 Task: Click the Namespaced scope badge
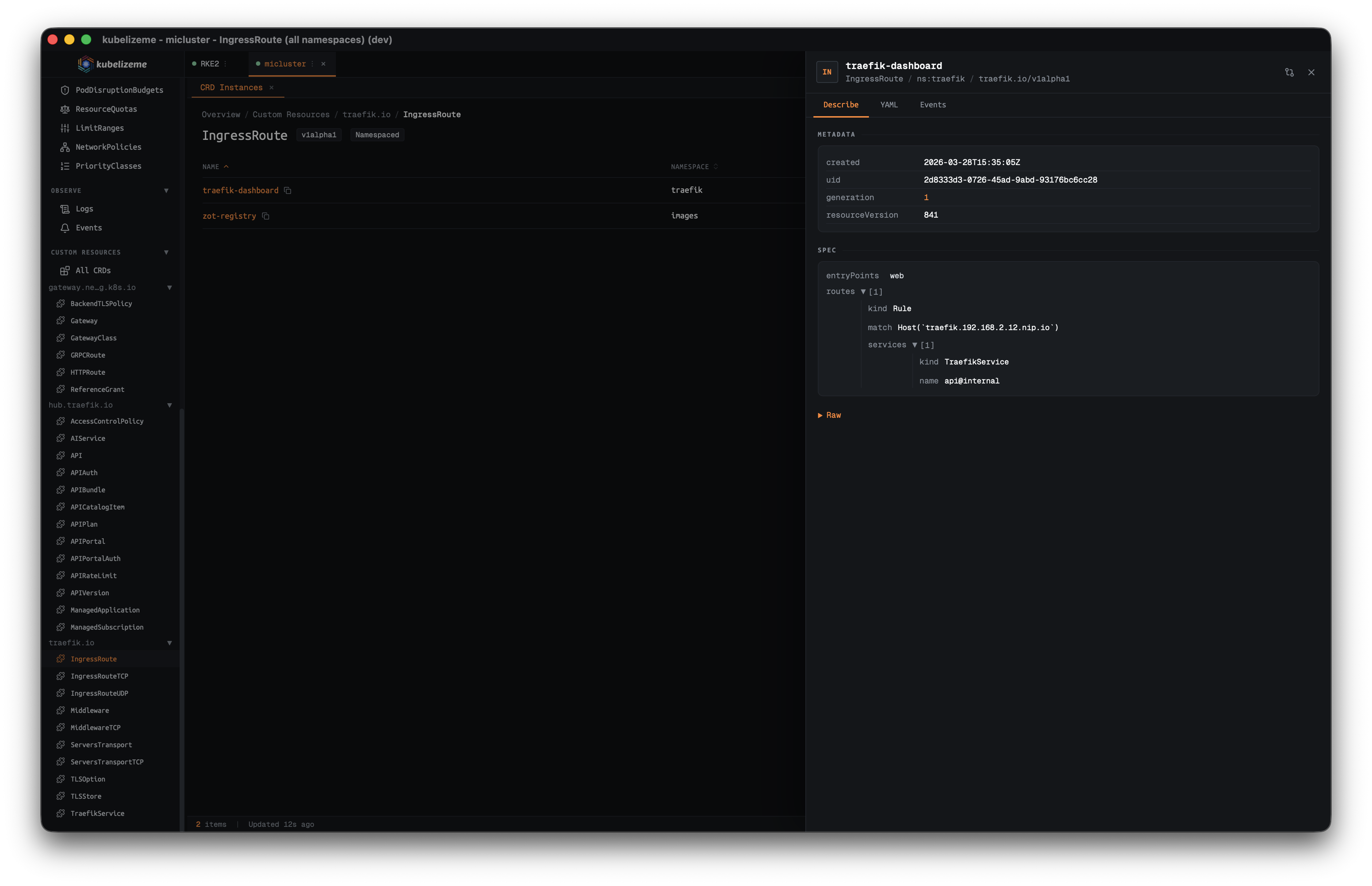pyautogui.click(x=377, y=135)
